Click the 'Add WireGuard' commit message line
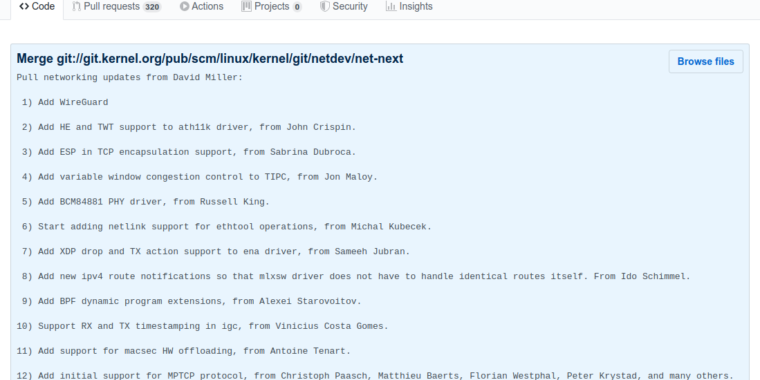Screen dimensions: 760x380 pyautogui.click(x=65, y=102)
